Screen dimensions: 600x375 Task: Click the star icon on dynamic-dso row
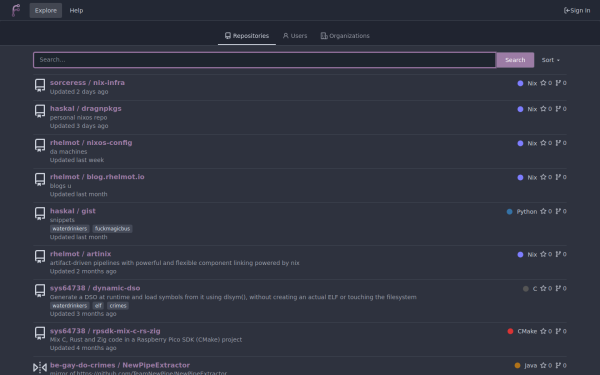coord(543,288)
